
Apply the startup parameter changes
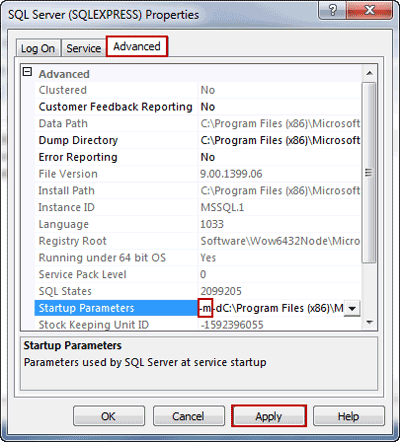[x=269, y=416]
